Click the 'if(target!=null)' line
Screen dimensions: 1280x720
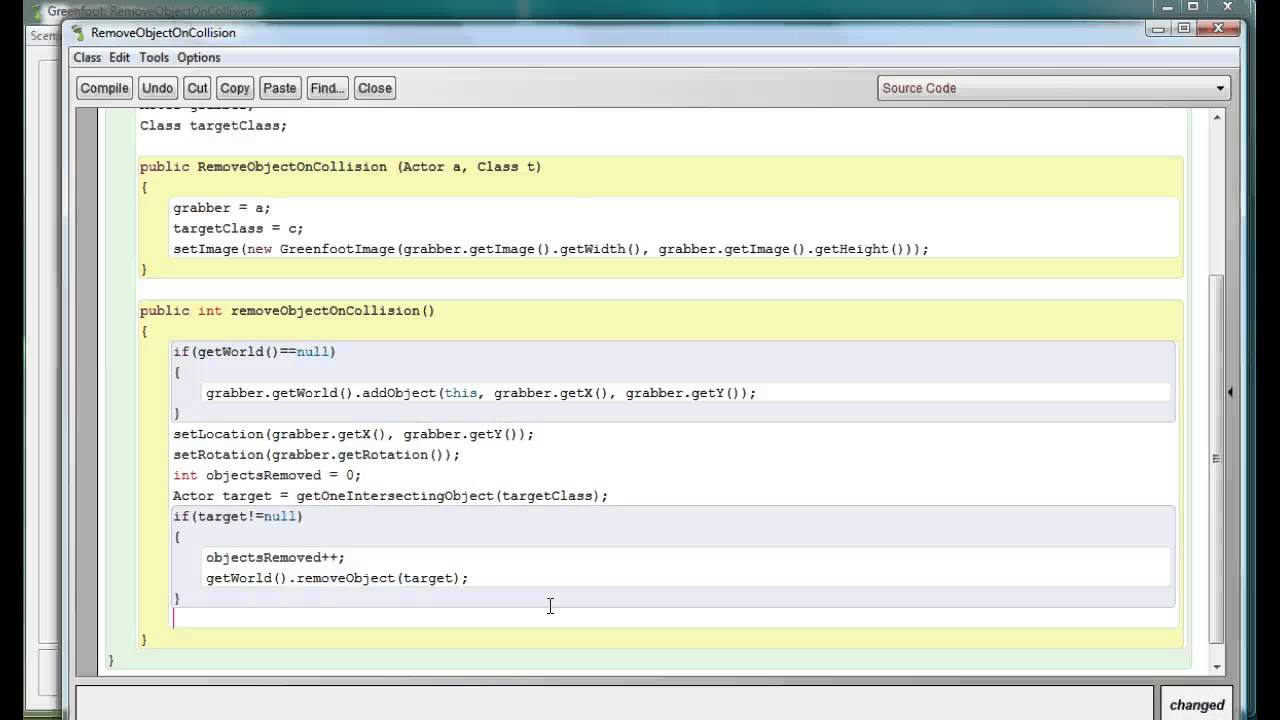click(237, 516)
